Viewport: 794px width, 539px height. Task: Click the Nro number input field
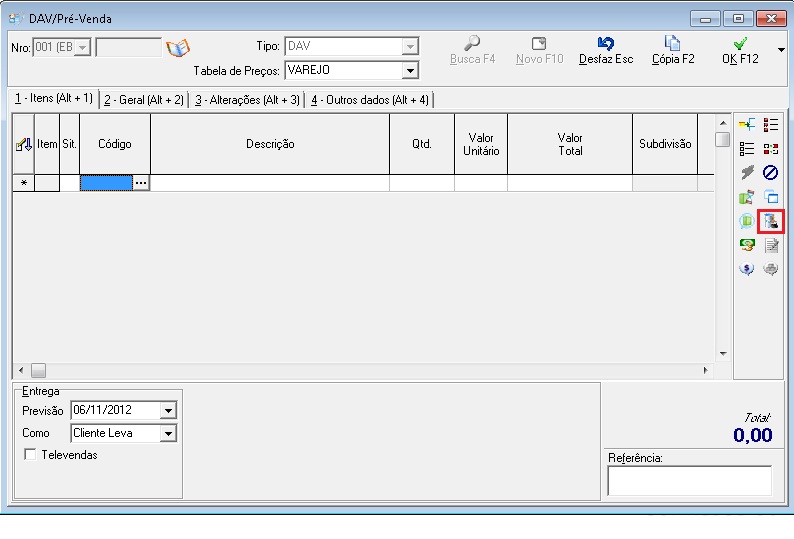pos(129,48)
